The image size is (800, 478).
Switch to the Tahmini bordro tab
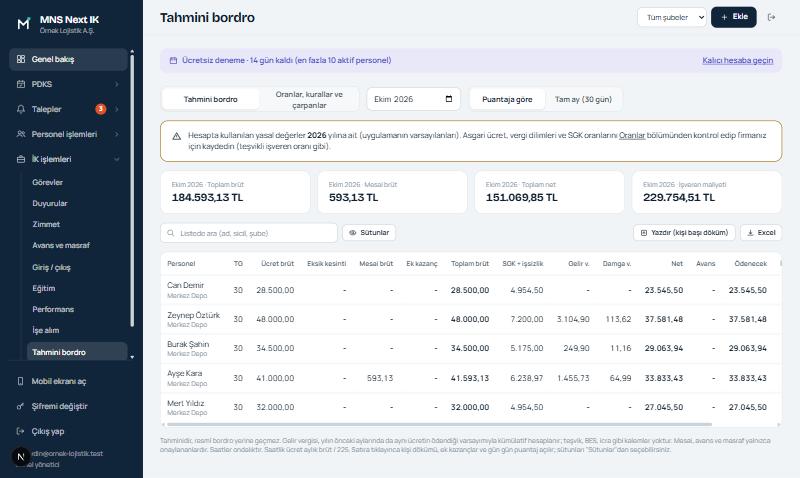(210, 99)
